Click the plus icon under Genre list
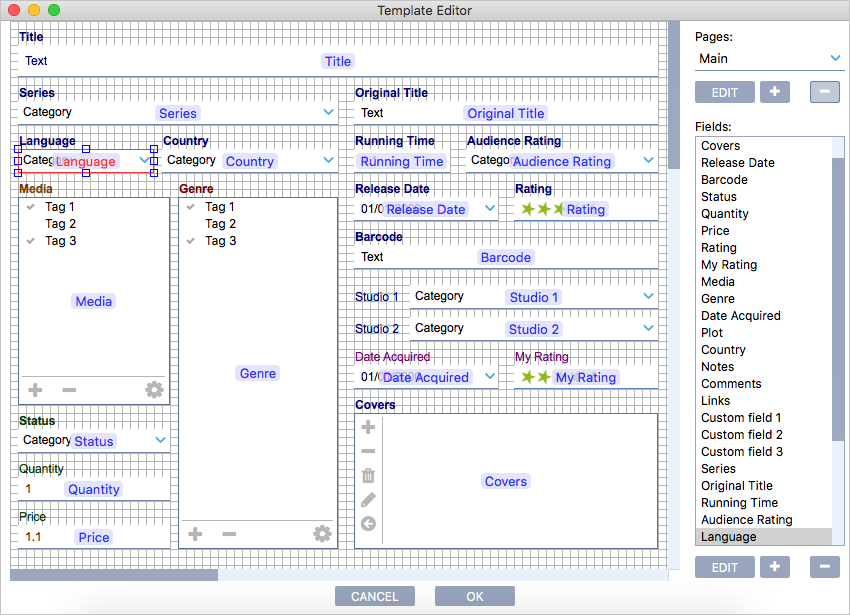The image size is (850, 615). coord(195,534)
